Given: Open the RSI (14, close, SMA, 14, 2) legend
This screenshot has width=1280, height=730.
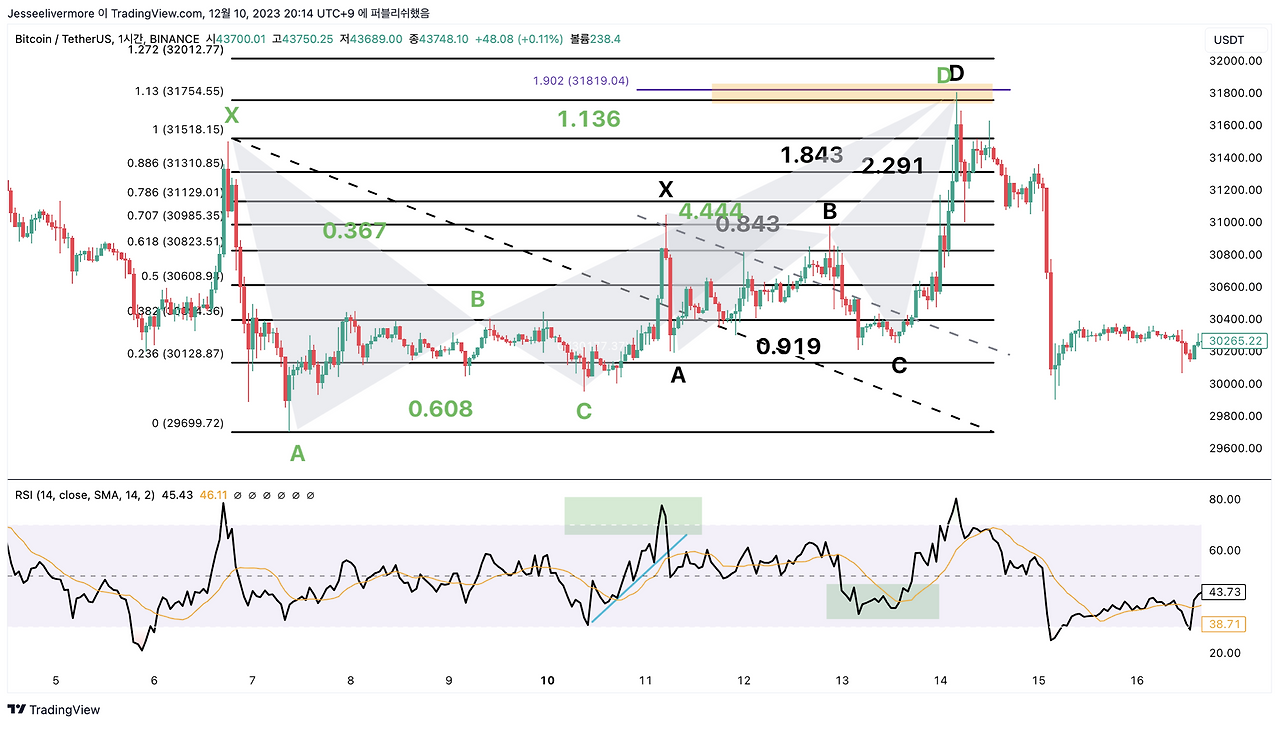Looking at the screenshot, I should (84, 495).
